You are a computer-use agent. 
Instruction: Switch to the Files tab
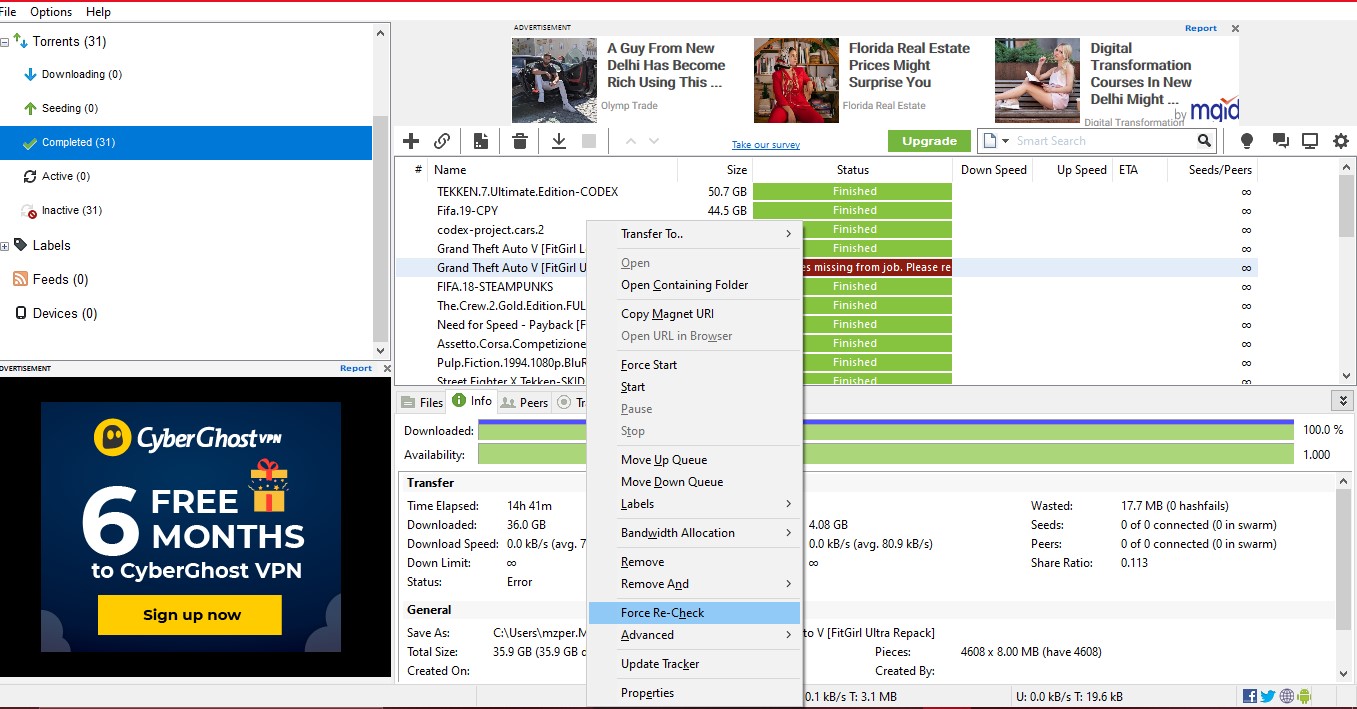422,402
